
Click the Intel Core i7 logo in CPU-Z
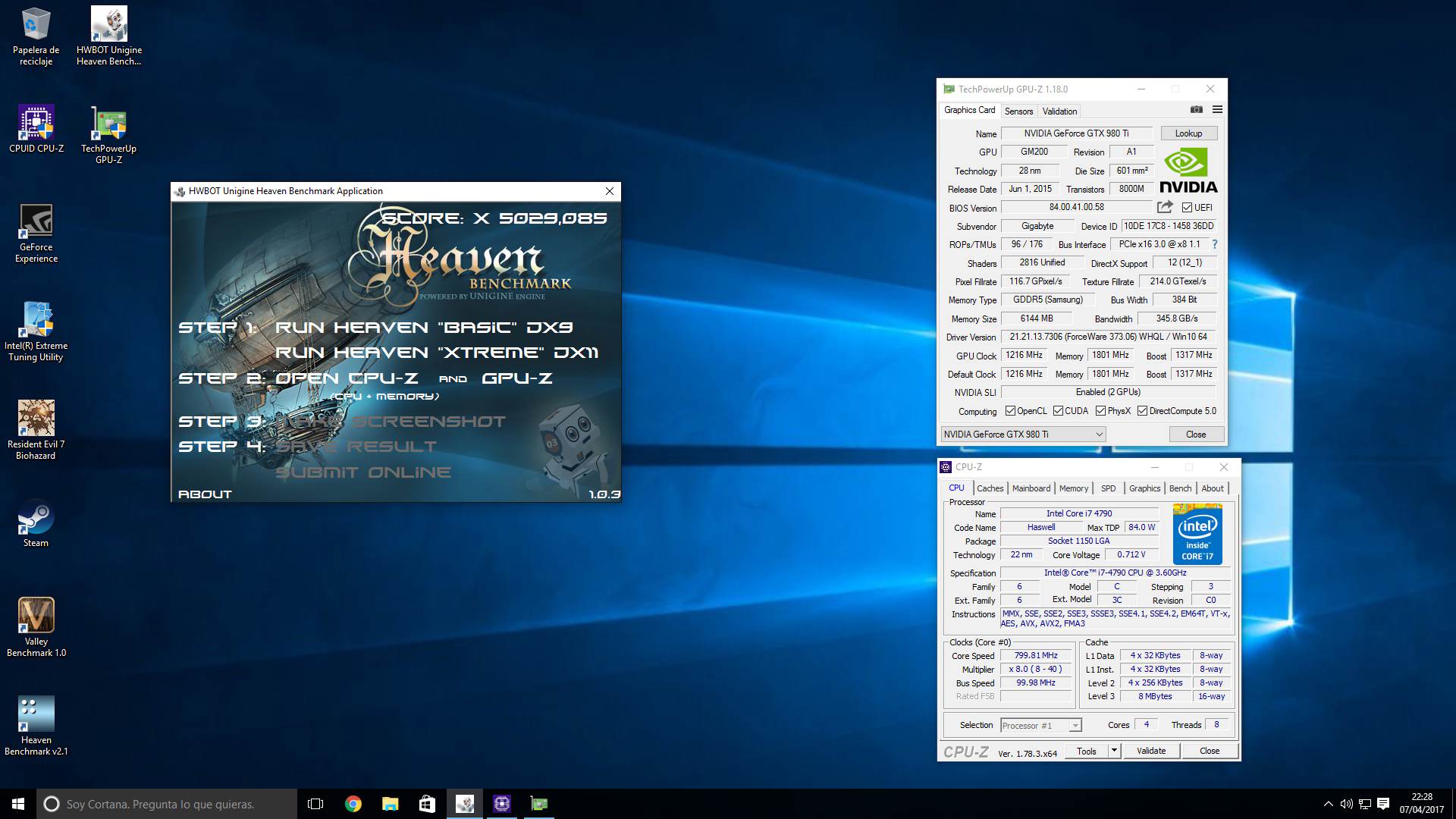(x=1197, y=534)
